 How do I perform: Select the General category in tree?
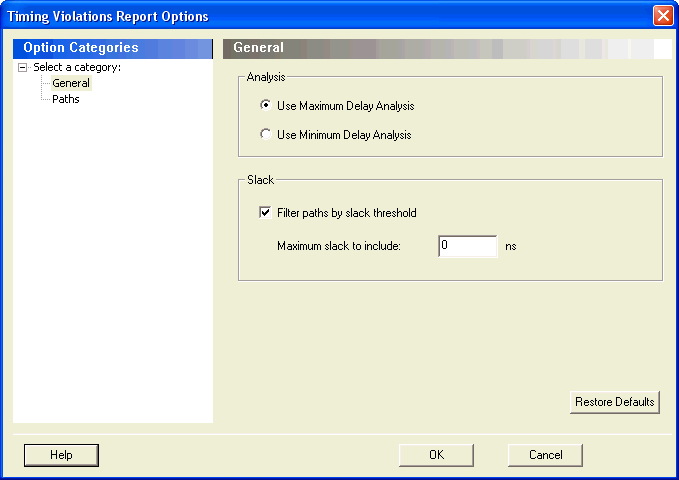pyautogui.click(x=71, y=83)
